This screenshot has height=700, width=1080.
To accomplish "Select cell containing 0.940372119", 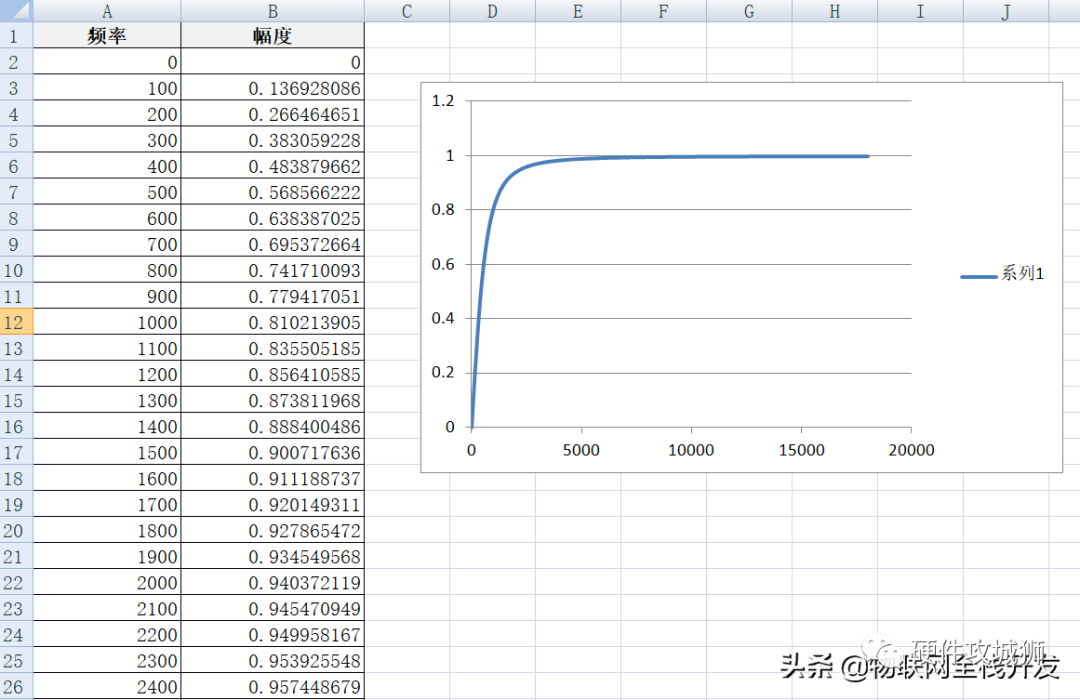I will pyautogui.click(x=273, y=583).
